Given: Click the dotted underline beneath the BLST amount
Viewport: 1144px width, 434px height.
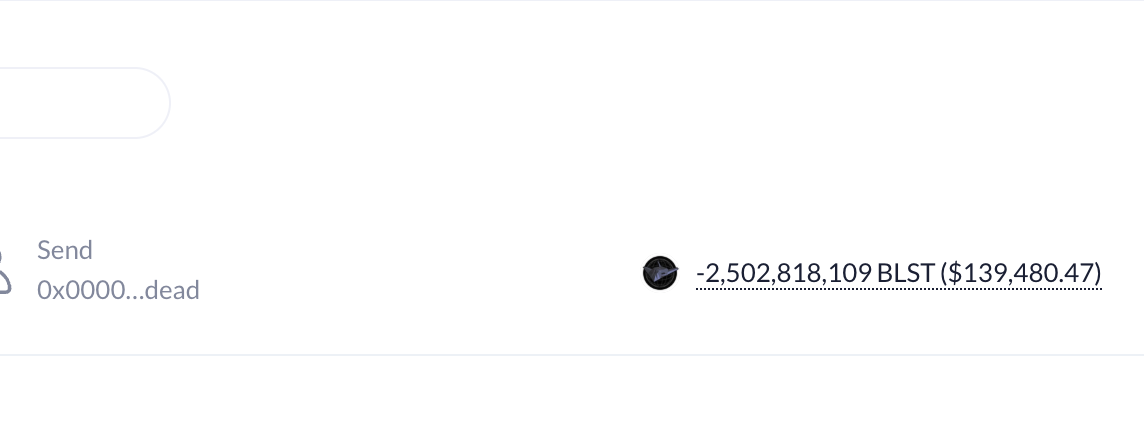Looking at the screenshot, I should (x=899, y=289).
